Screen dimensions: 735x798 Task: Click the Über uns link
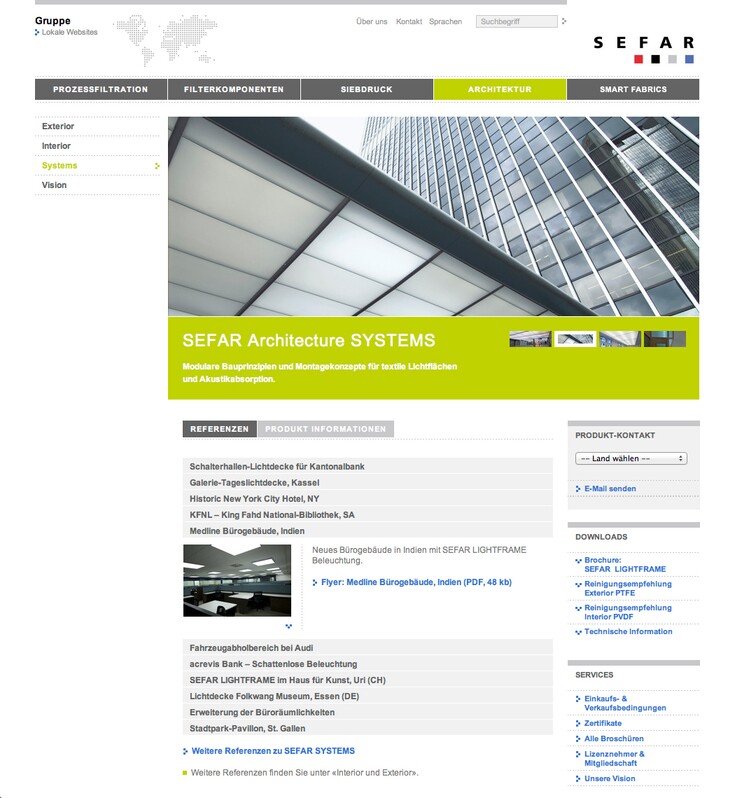[372, 21]
